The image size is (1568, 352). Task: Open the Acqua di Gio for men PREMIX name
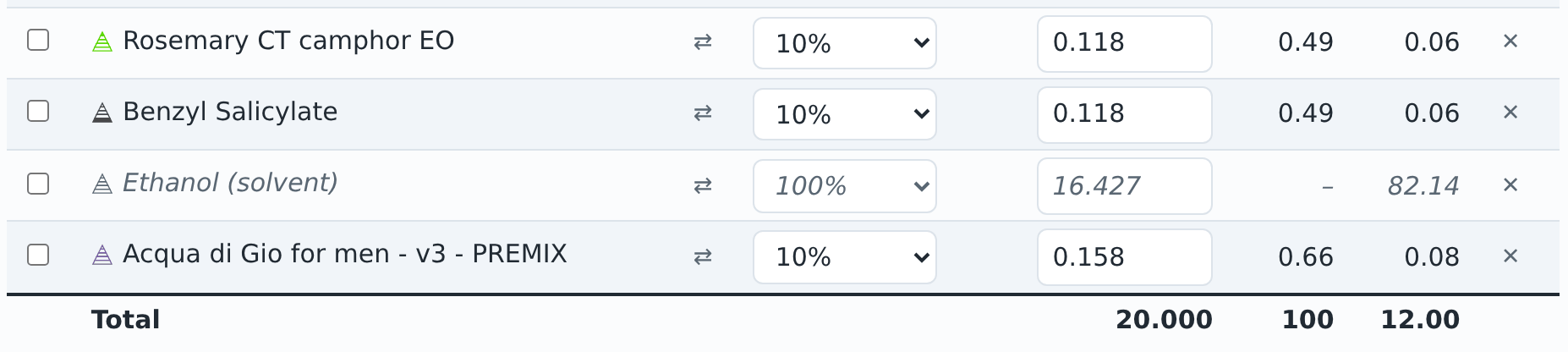345,254
